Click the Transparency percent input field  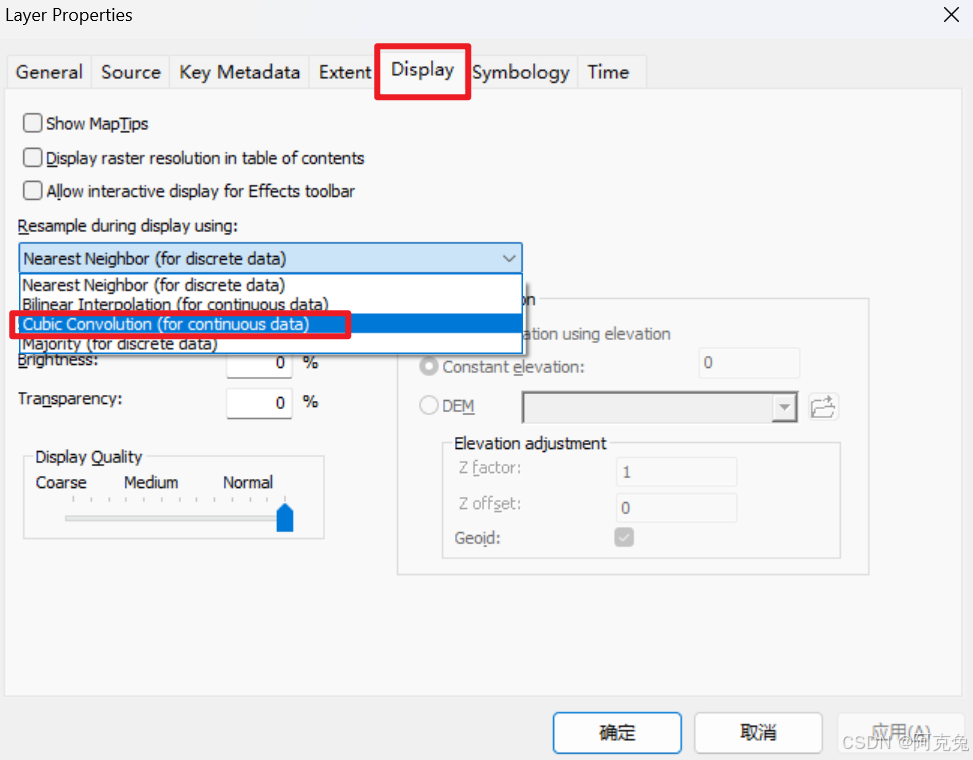click(259, 403)
